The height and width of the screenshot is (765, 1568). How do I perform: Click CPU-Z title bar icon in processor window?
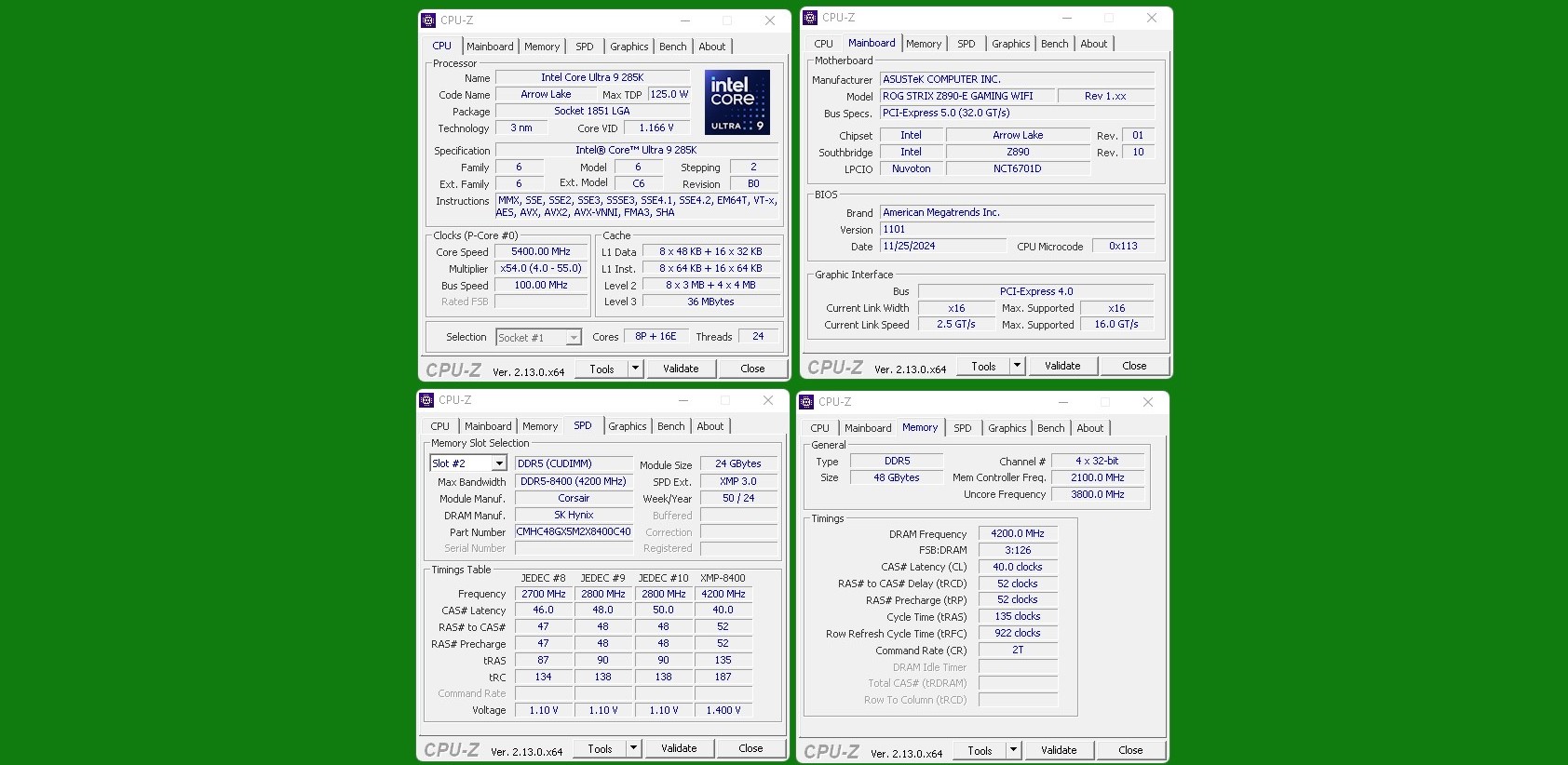point(428,20)
